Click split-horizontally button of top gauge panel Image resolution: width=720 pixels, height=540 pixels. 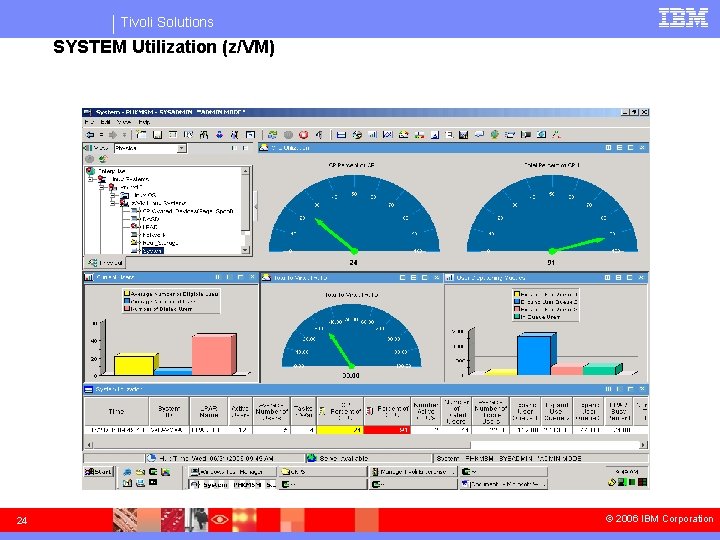pyautogui.click(x=619, y=147)
